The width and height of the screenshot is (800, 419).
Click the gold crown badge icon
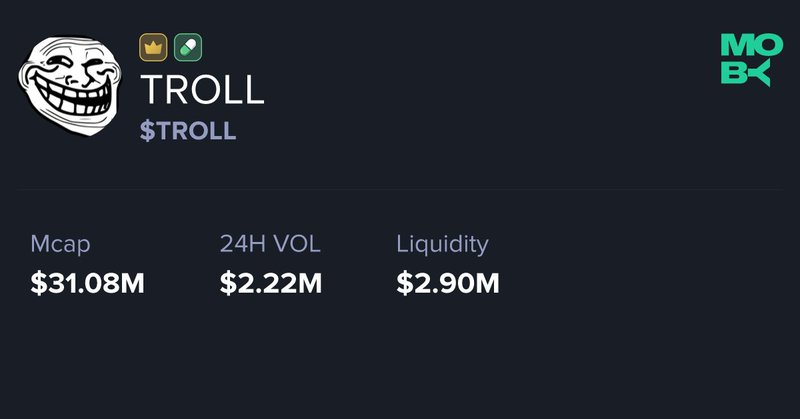tap(153, 47)
